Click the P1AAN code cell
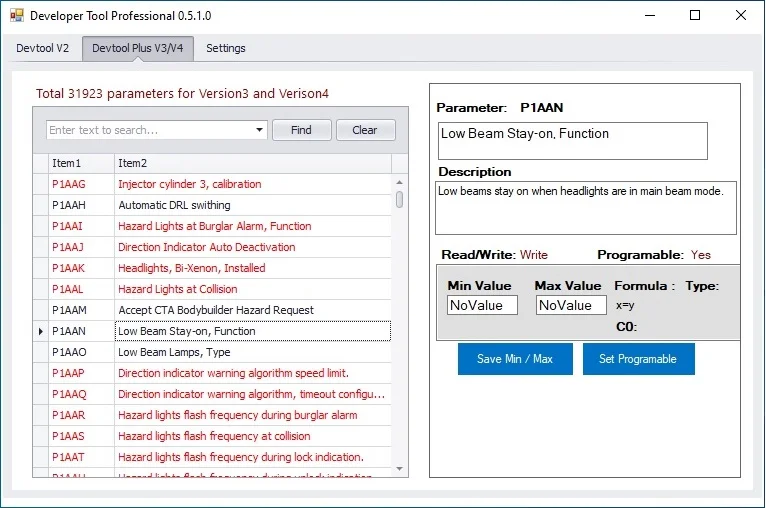The height and width of the screenshot is (508, 766). click(x=82, y=331)
